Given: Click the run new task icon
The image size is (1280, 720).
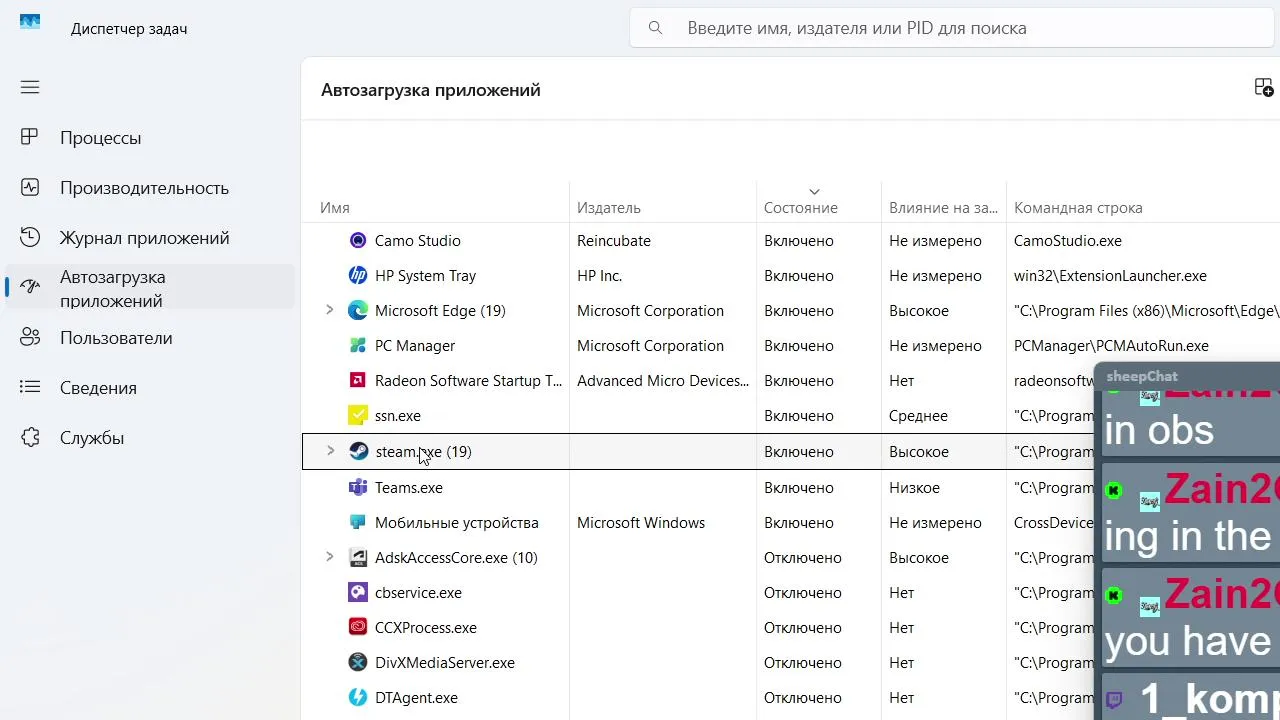Looking at the screenshot, I should pos(1263,88).
